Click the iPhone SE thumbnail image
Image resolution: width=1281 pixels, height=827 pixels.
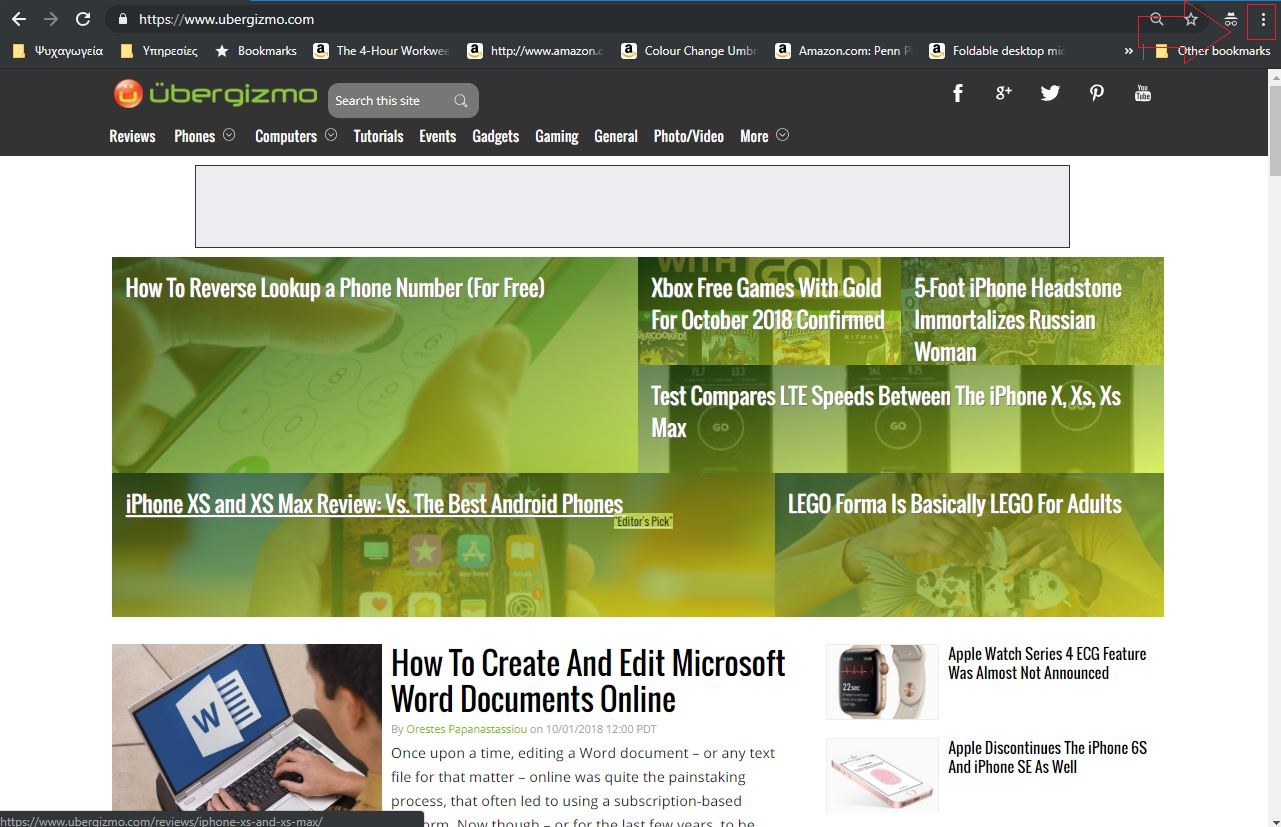(x=882, y=775)
